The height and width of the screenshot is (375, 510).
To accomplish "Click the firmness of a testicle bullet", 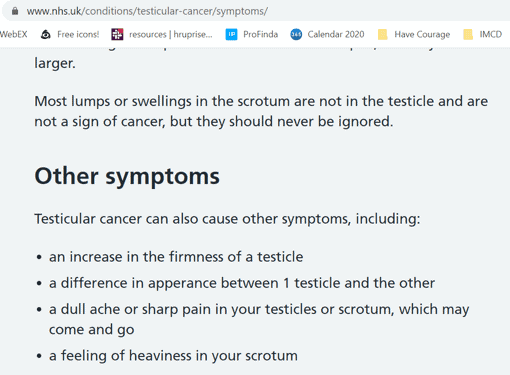I will [176, 257].
